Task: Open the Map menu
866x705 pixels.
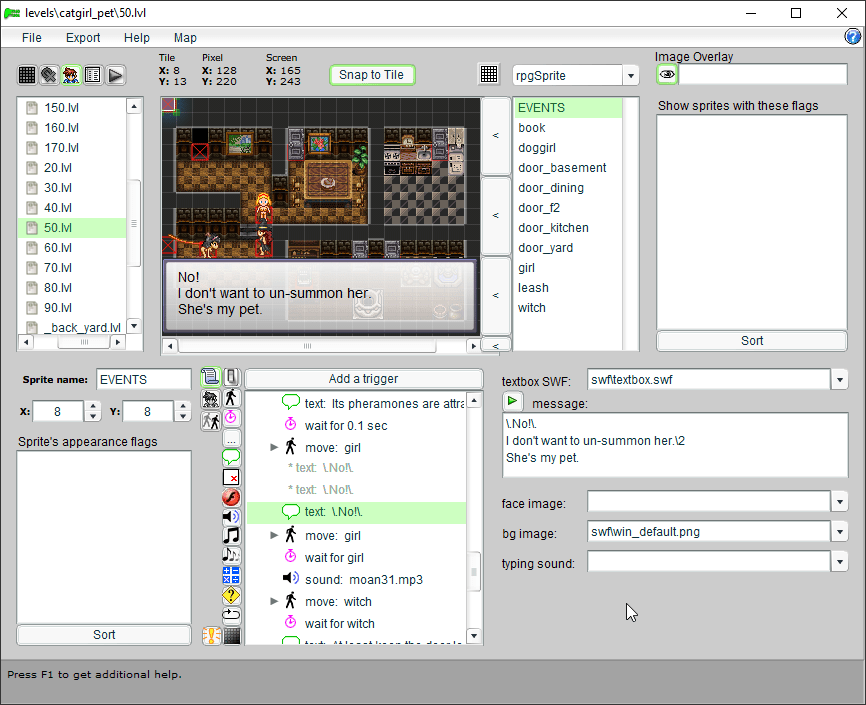Action: (x=185, y=37)
